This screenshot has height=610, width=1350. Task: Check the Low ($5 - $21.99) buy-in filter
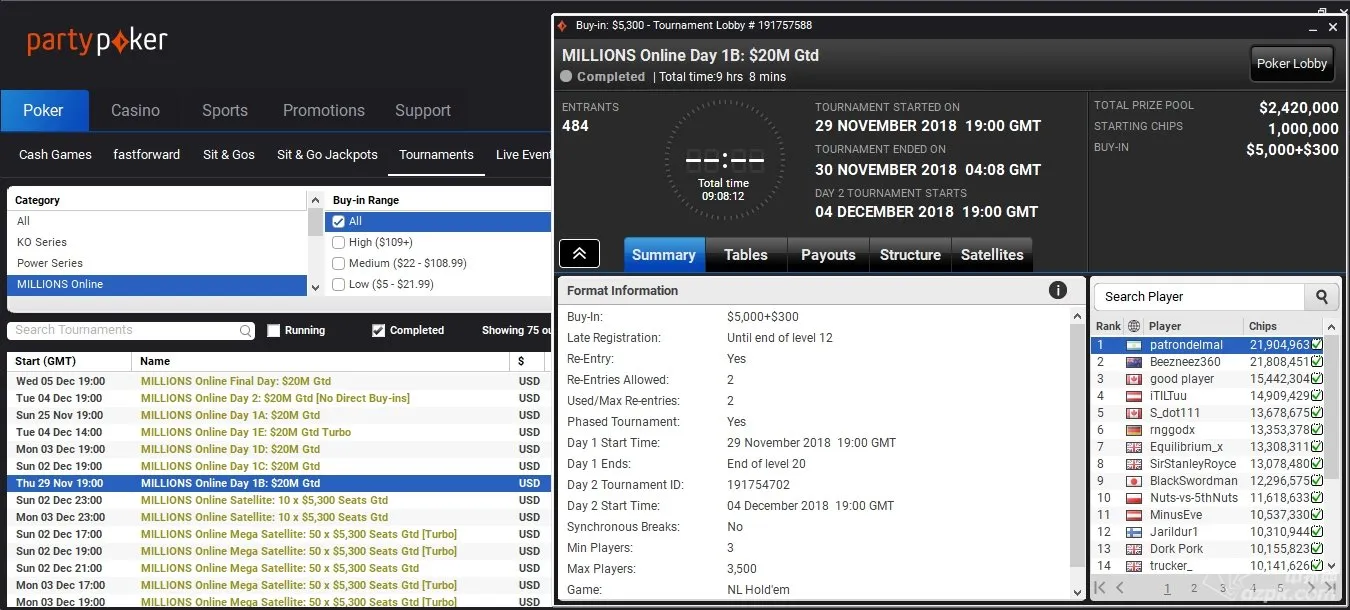[339, 284]
